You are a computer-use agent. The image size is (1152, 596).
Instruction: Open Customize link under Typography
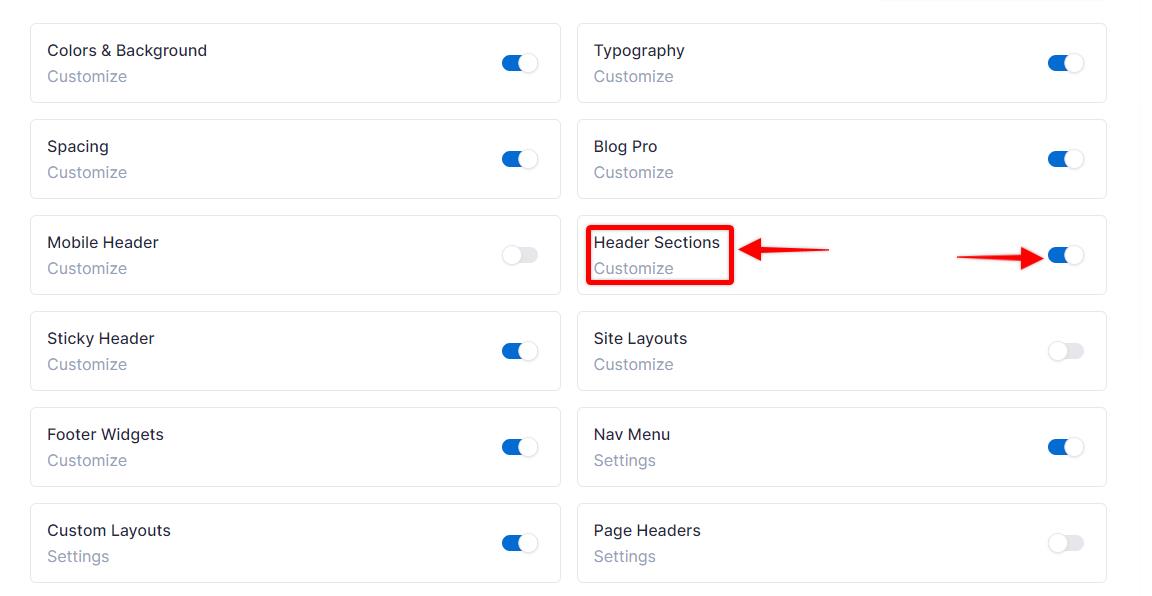tap(633, 76)
